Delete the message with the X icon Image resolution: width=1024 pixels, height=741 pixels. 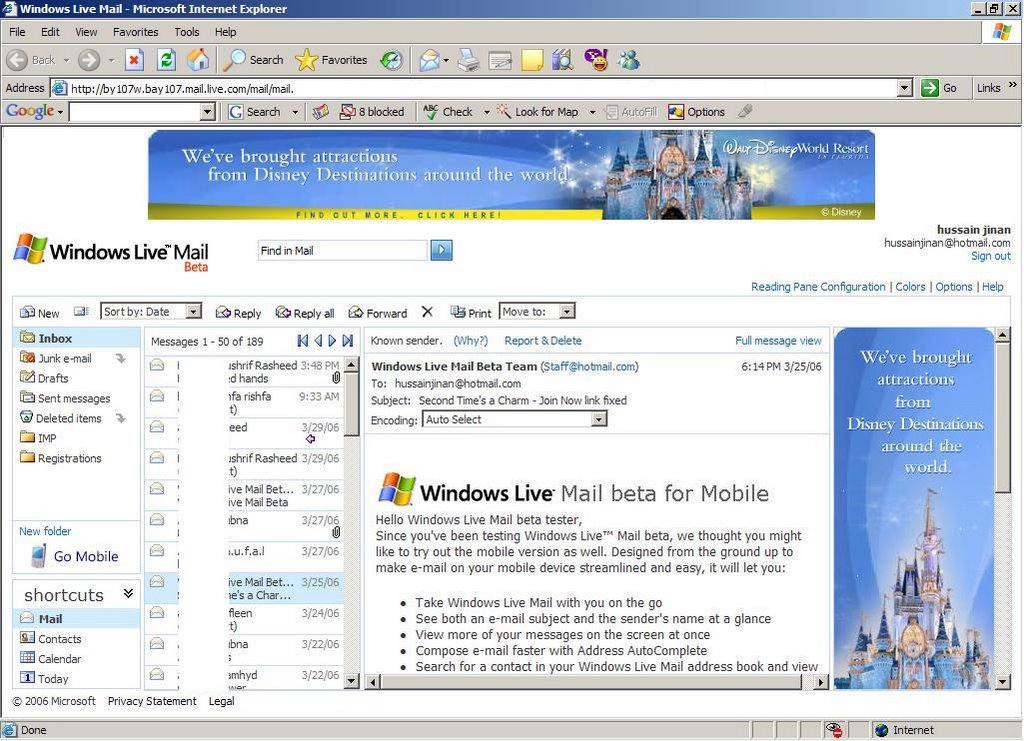pos(427,312)
